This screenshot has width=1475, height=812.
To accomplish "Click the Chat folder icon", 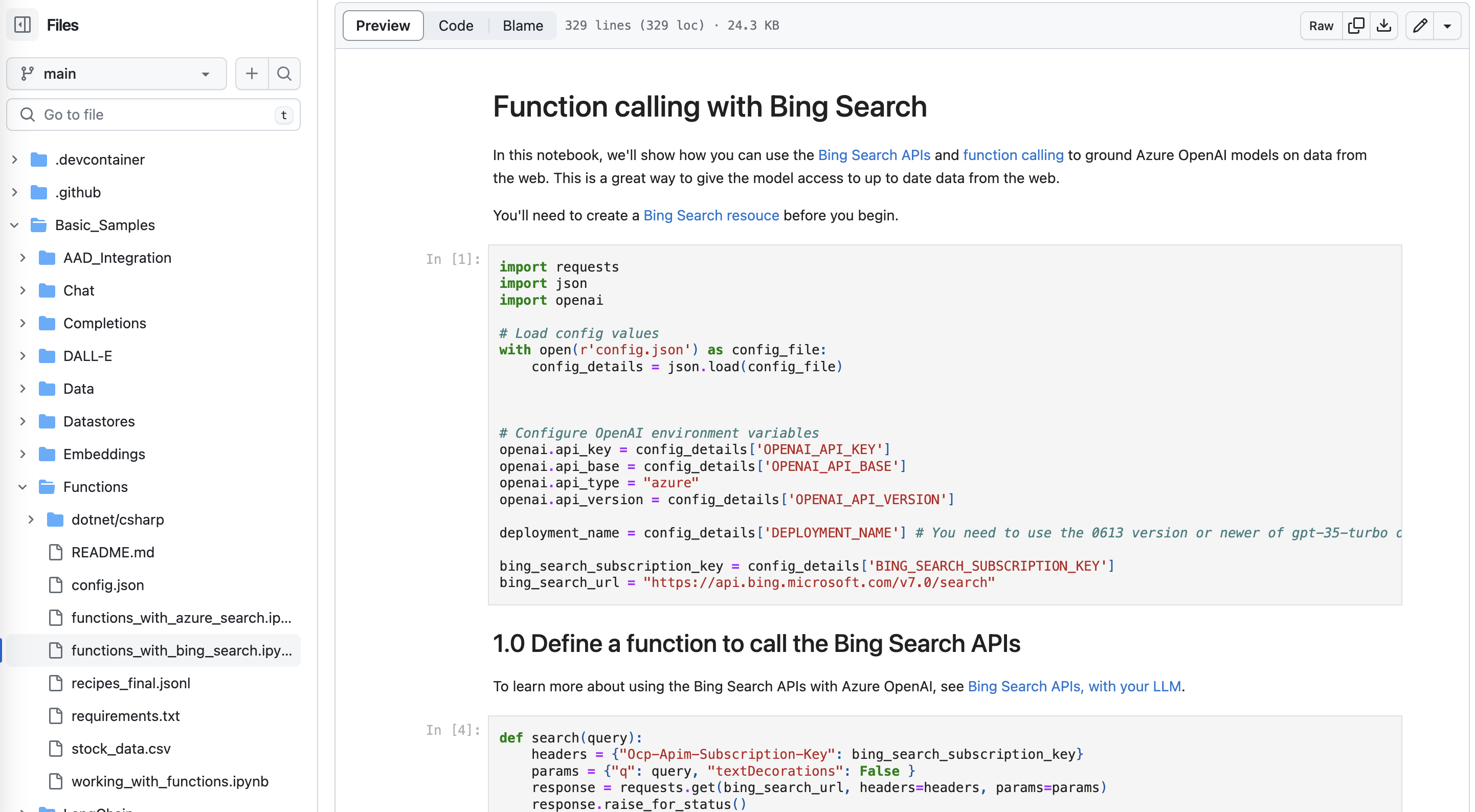I will [47, 290].
